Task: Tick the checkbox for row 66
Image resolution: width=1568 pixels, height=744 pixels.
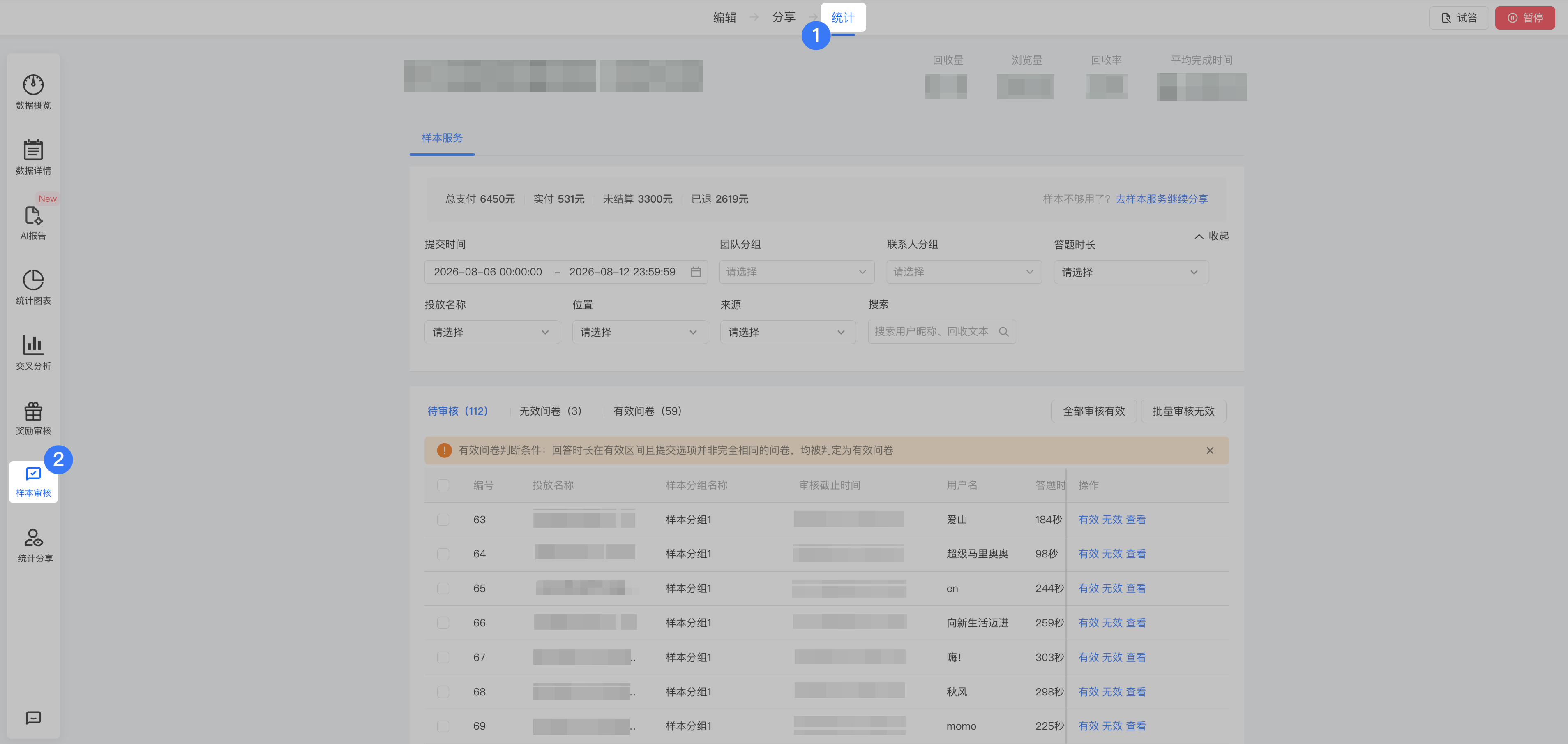Action: [443, 623]
